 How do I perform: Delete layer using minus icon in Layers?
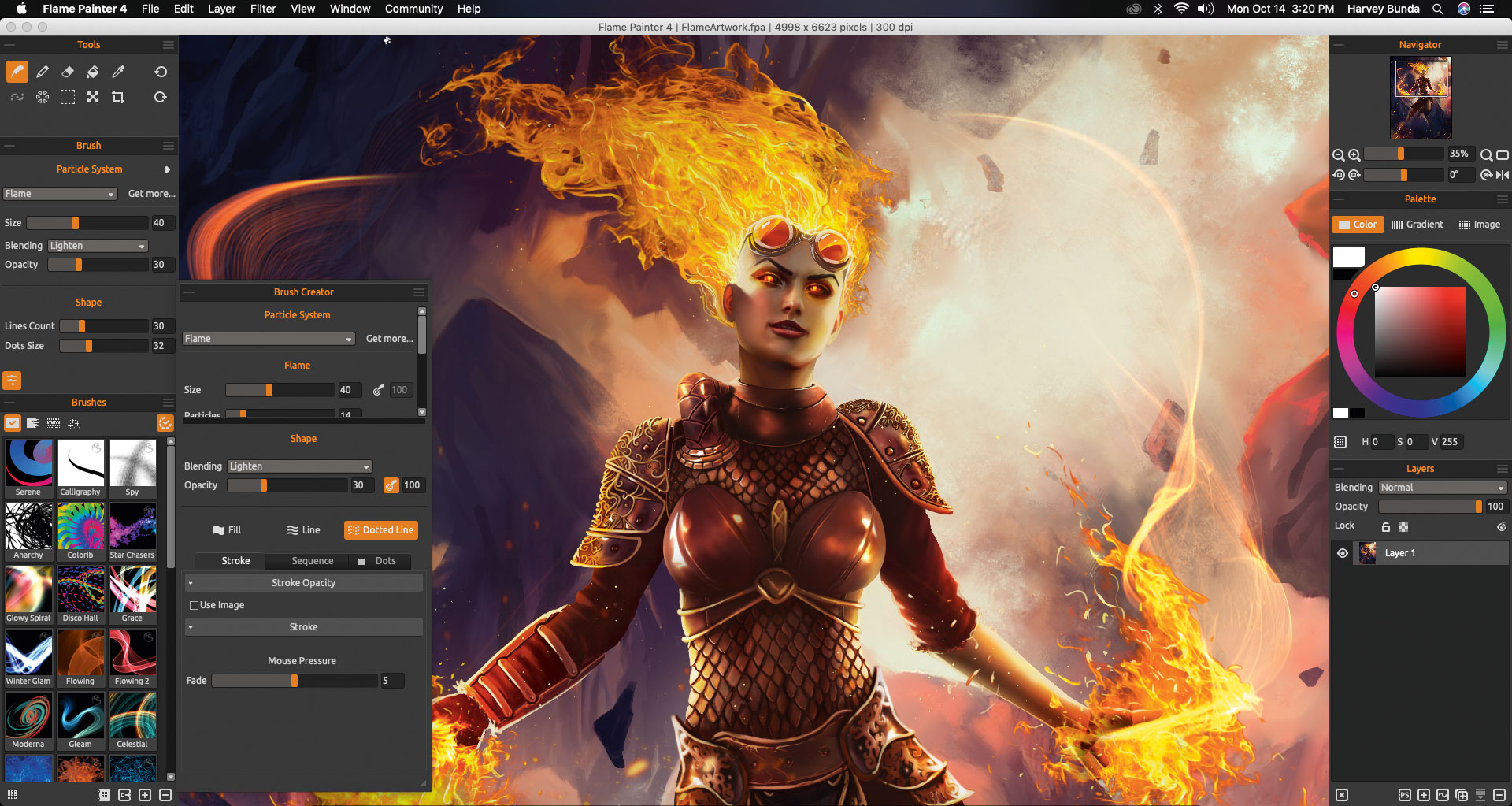pyautogui.click(x=1499, y=795)
